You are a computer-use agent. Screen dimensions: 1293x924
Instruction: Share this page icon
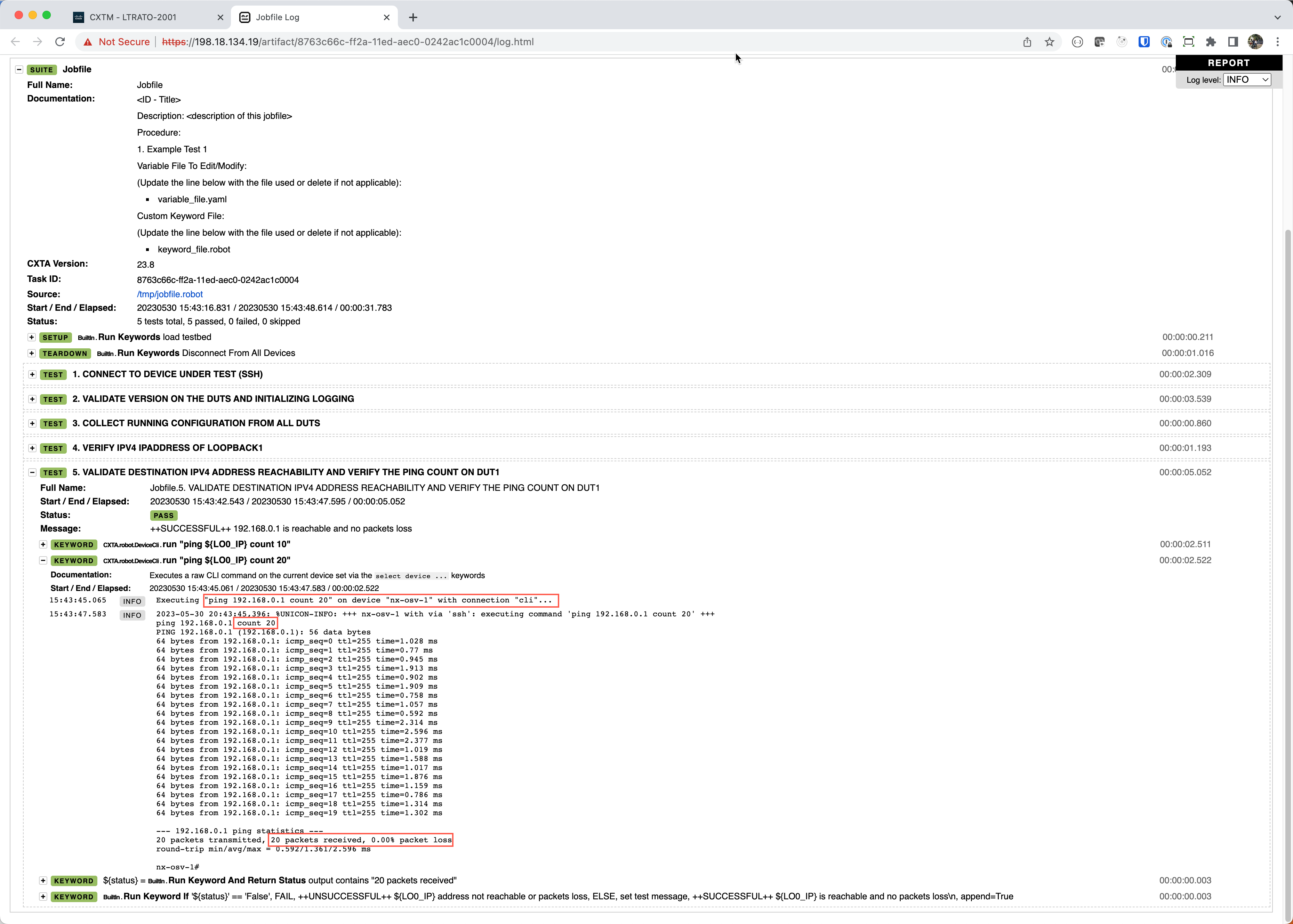[1027, 41]
